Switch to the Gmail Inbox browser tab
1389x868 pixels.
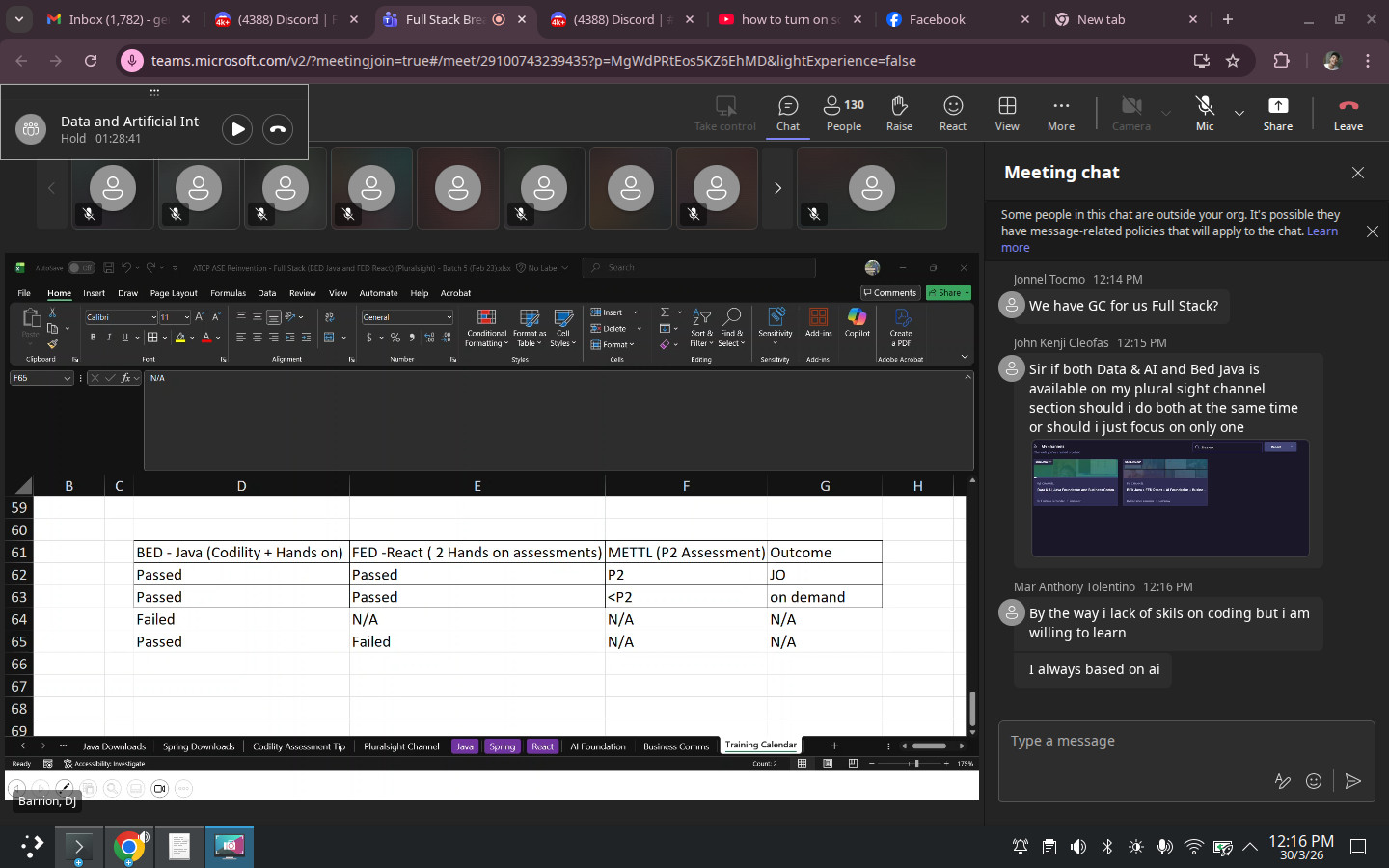[118, 19]
